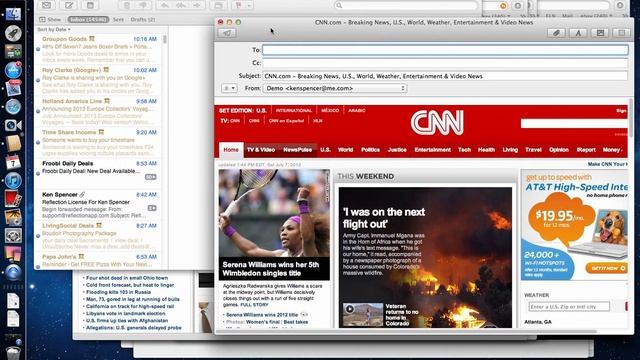
Task: Go to CNN Travel section
Action: (533, 150)
